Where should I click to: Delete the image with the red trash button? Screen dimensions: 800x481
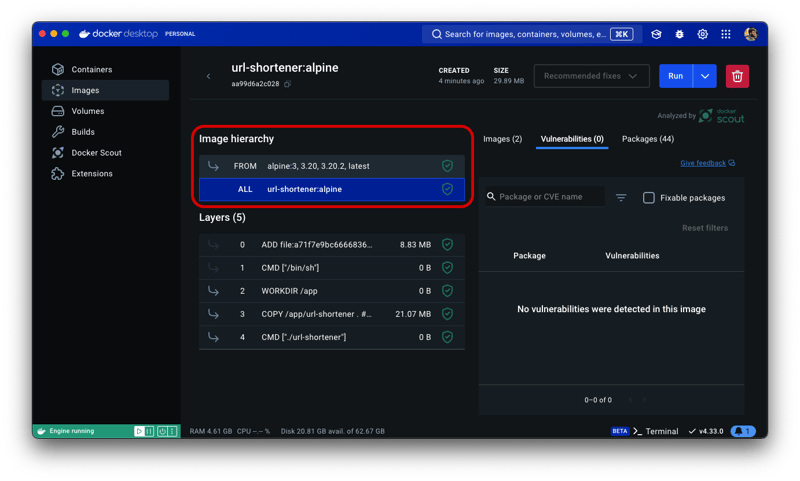[x=737, y=77]
